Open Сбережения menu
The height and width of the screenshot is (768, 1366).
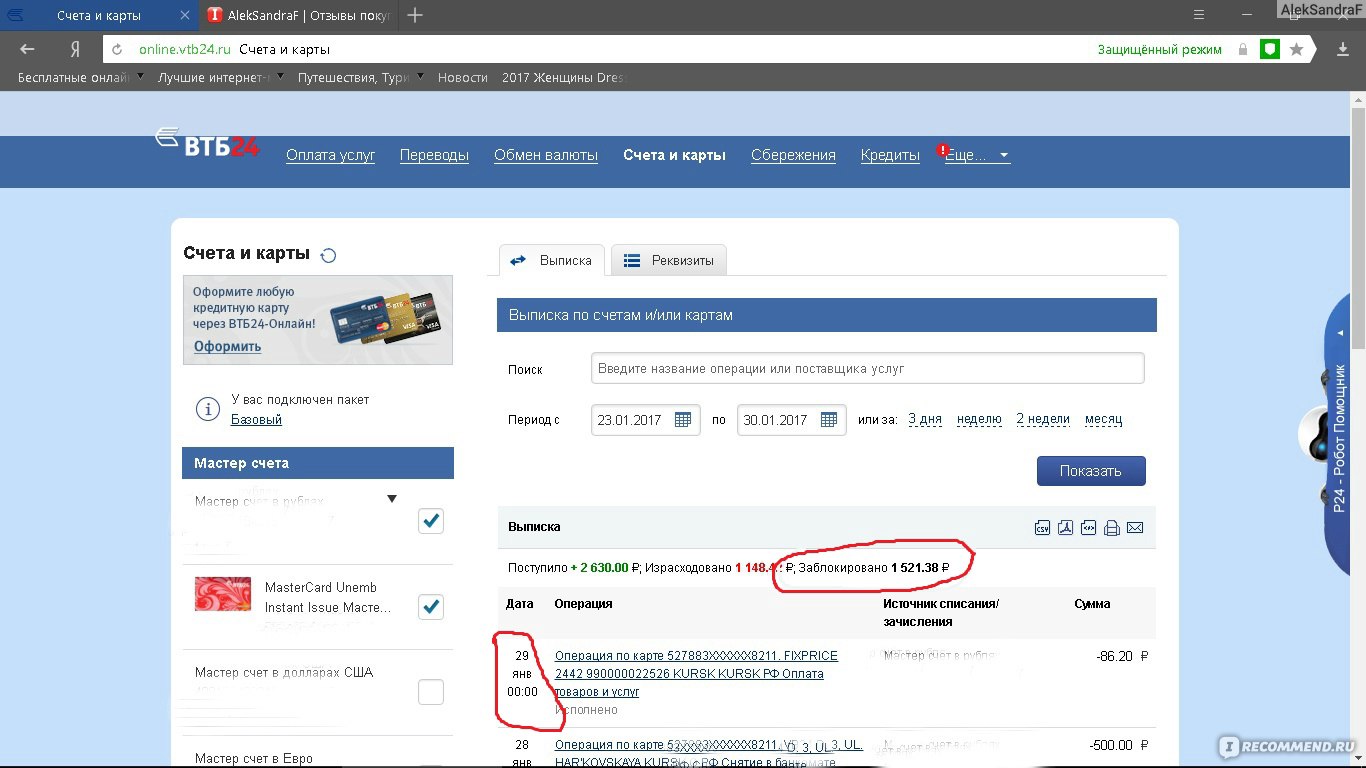(x=793, y=155)
